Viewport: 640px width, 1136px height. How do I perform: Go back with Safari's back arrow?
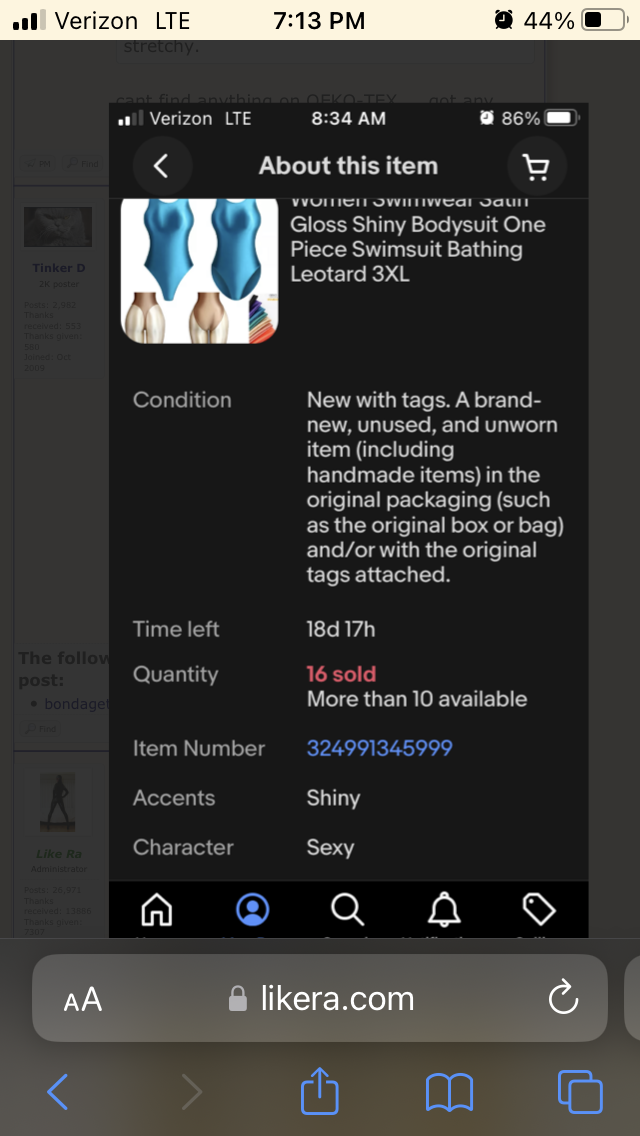(x=58, y=1092)
